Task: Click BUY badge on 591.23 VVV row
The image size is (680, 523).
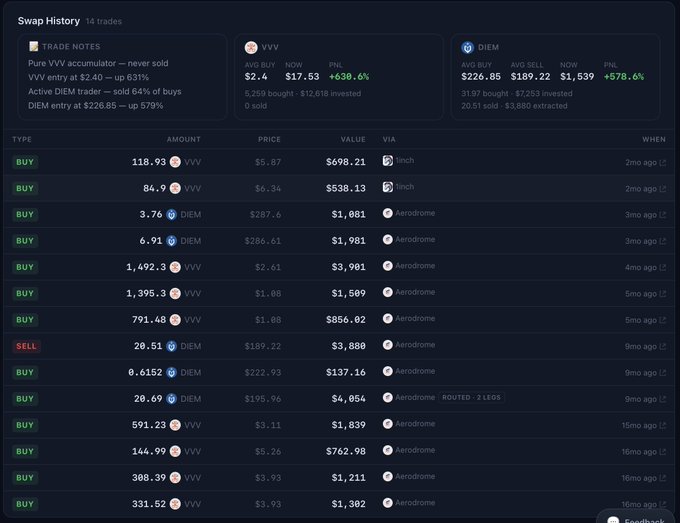Action: click(x=25, y=425)
